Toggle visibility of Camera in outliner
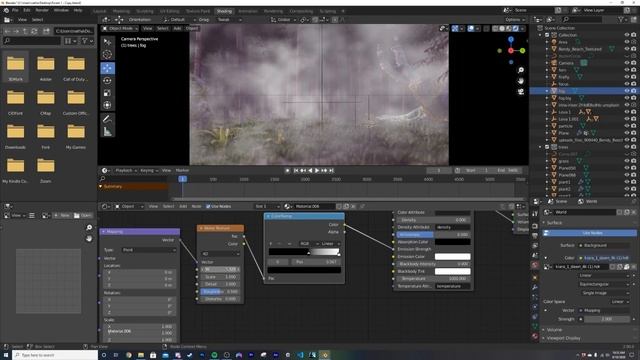 coord(627,63)
